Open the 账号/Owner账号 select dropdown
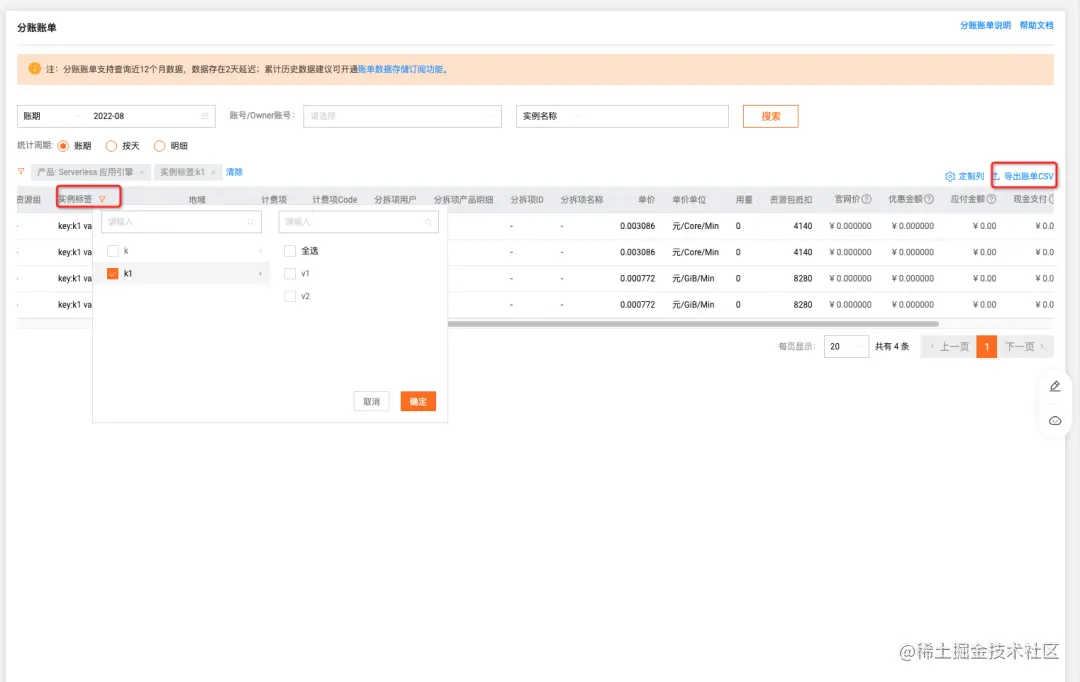1080x682 pixels. tap(402, 116)
